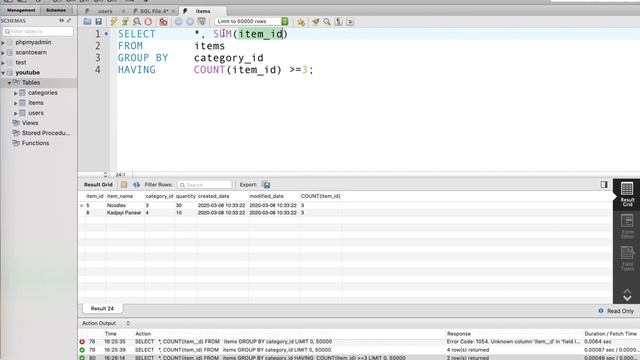
Task: Collapse the youtube schema
Action: [3, 73]
